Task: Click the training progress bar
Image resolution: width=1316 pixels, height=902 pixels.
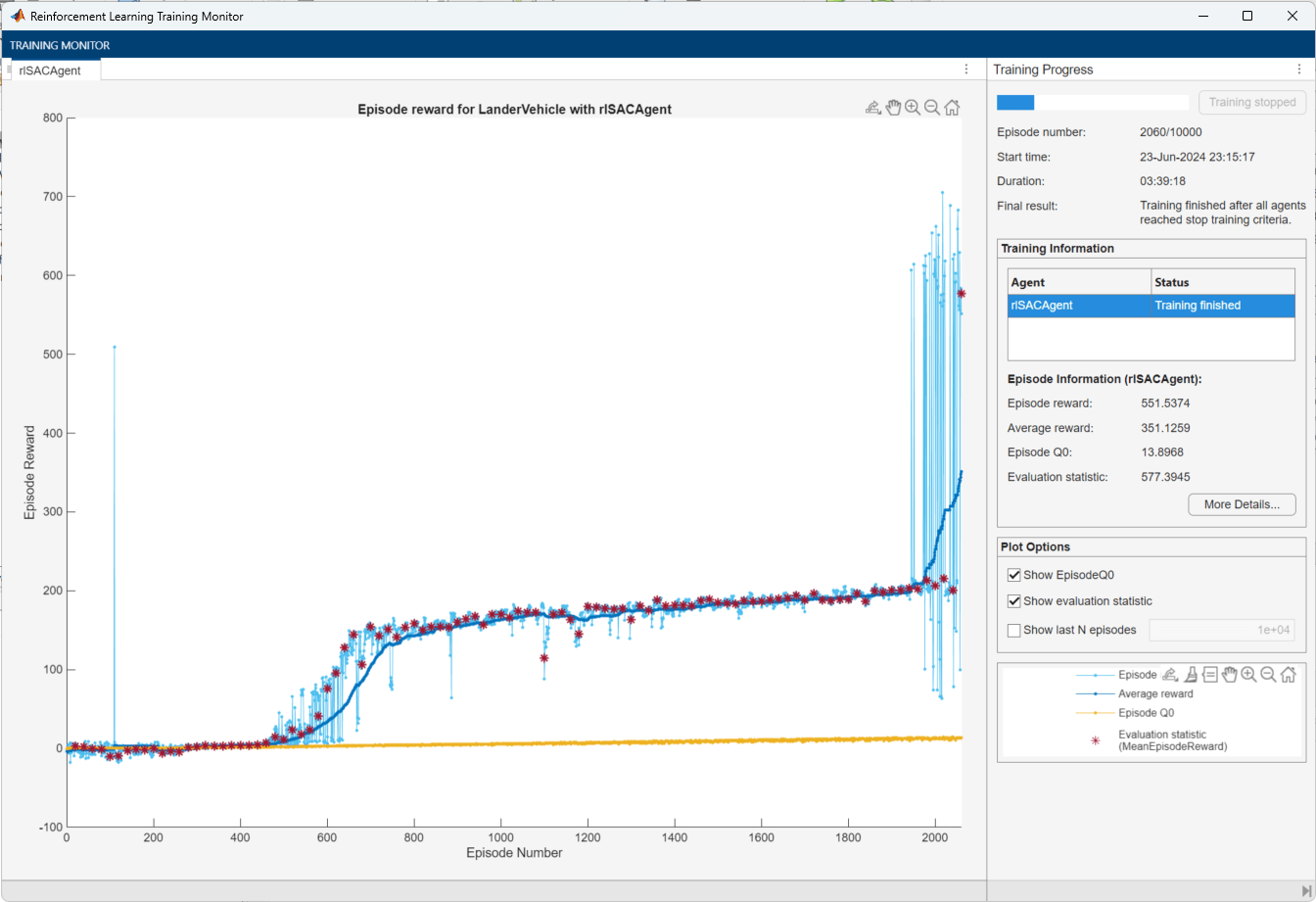Action: pos(1092,102)
